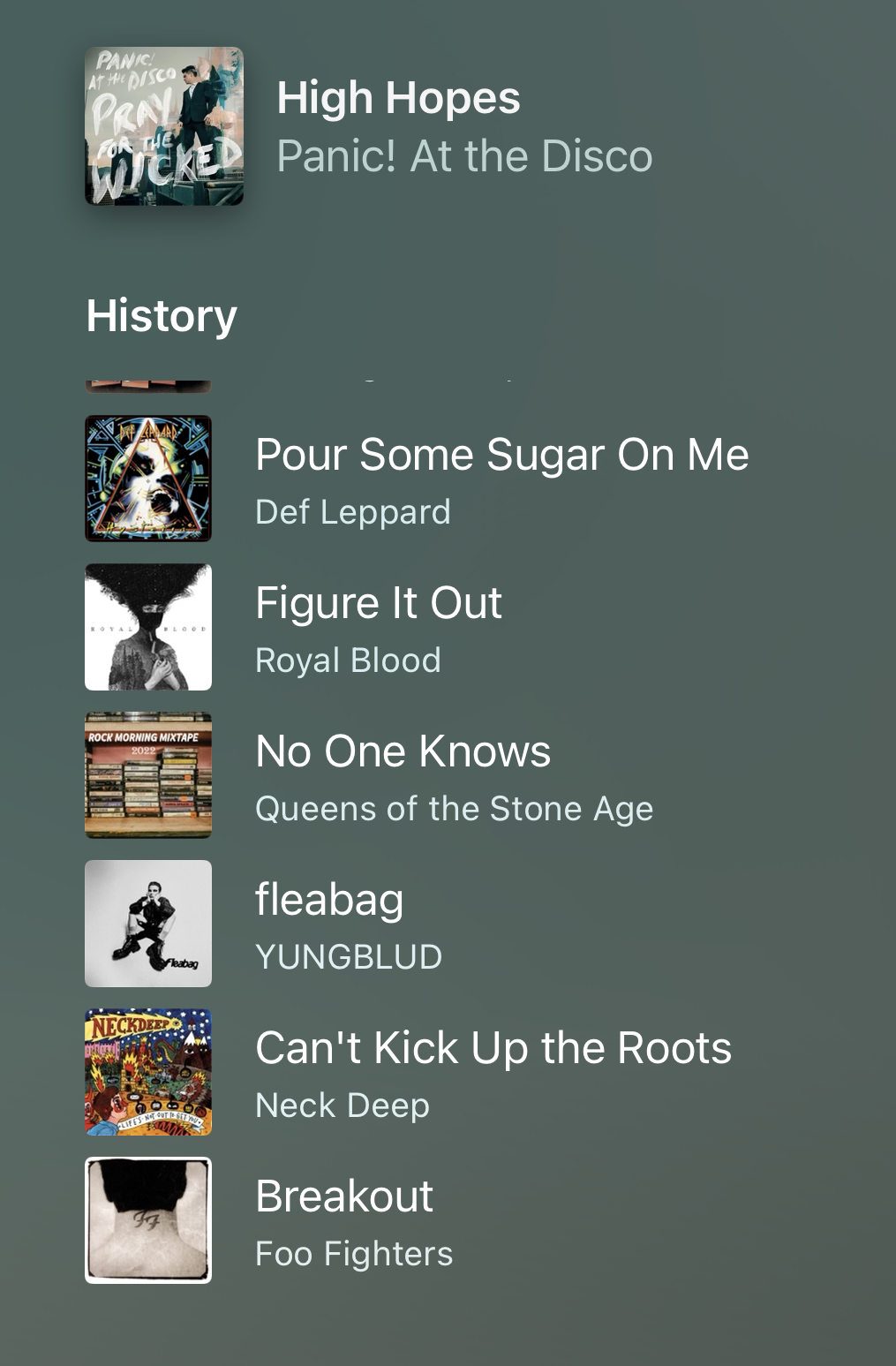Play Can't Kick Up the Roots
Viewport: 896px width, 1366px height.
[493, 1048]
